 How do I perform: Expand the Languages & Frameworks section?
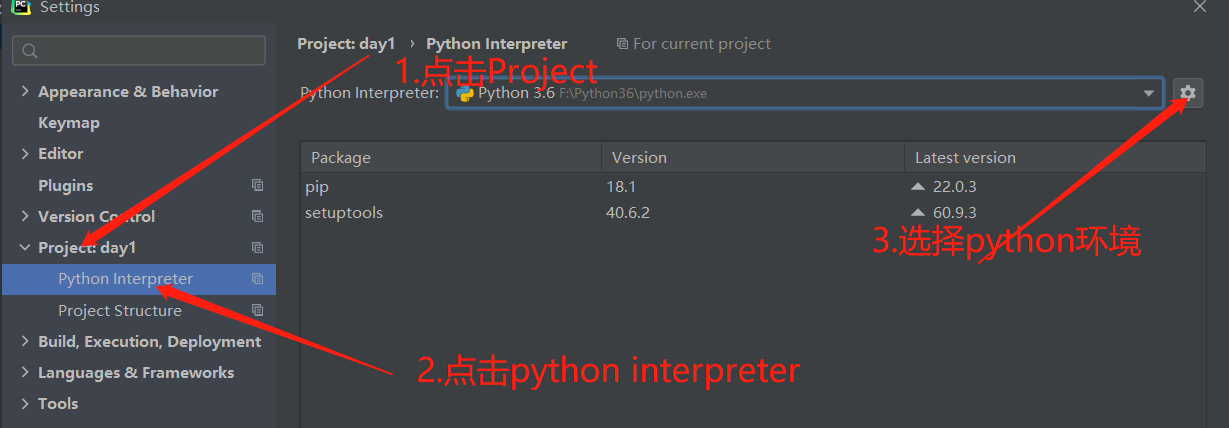tap(25, 372)
